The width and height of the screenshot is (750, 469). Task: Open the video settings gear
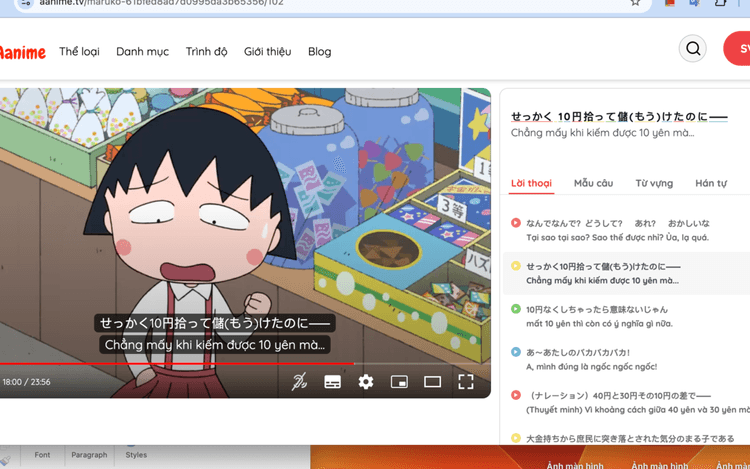click(x=366, y=382)
